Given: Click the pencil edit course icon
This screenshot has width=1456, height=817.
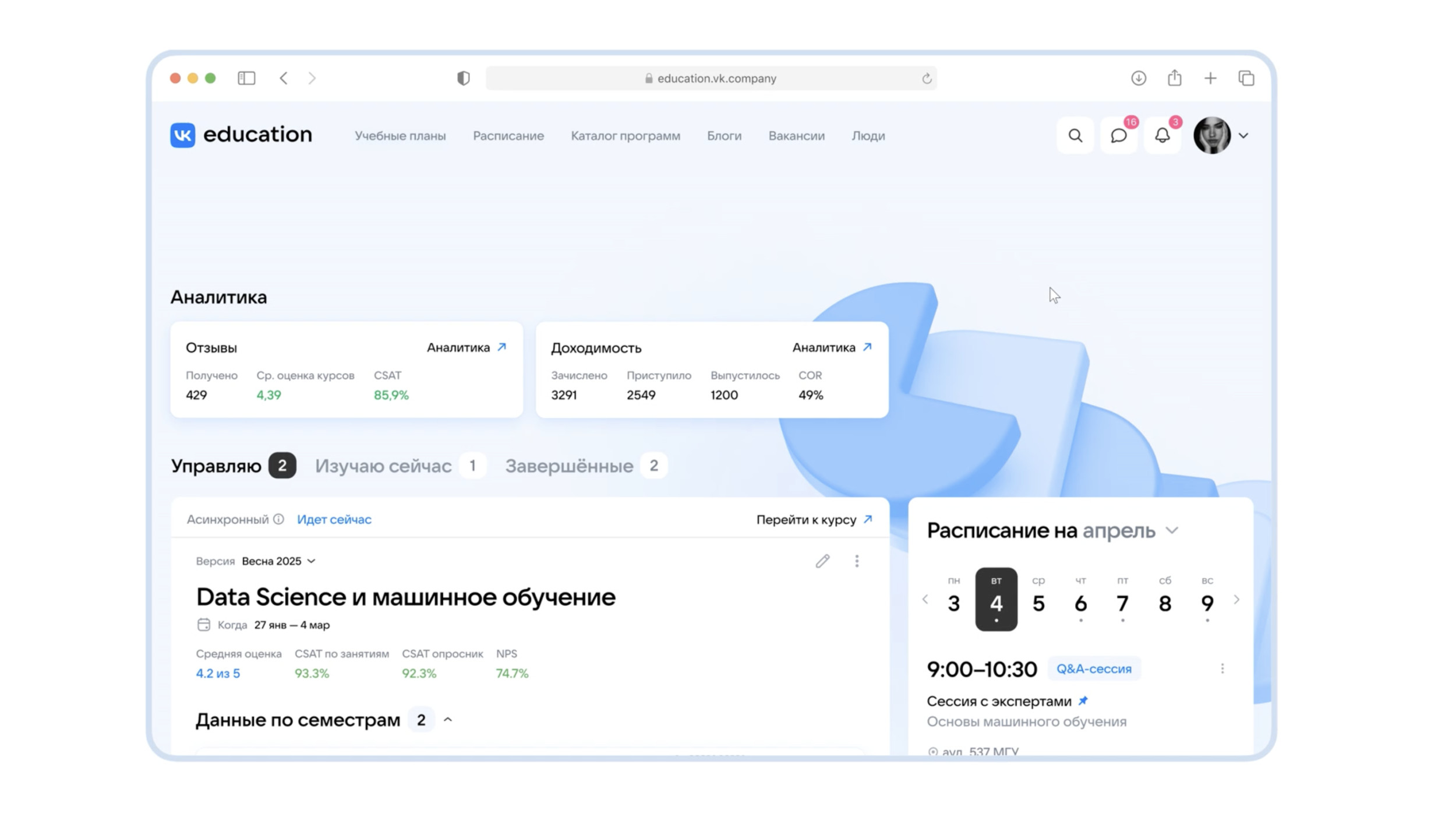Looking at the screenshot, I should click(x=822, y=561).
